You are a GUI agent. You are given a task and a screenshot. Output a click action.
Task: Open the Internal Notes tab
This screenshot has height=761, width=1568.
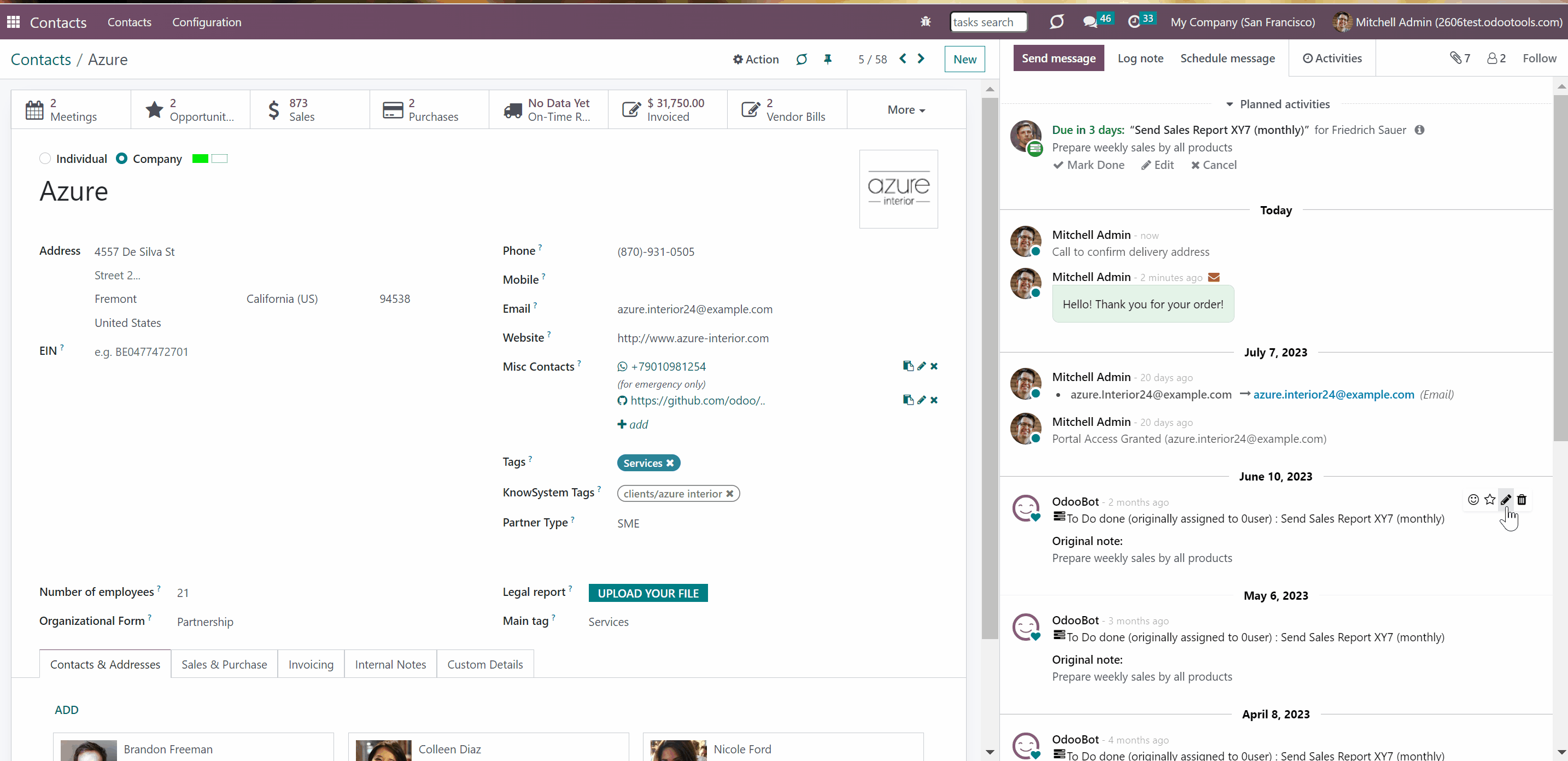click(391, 664)
